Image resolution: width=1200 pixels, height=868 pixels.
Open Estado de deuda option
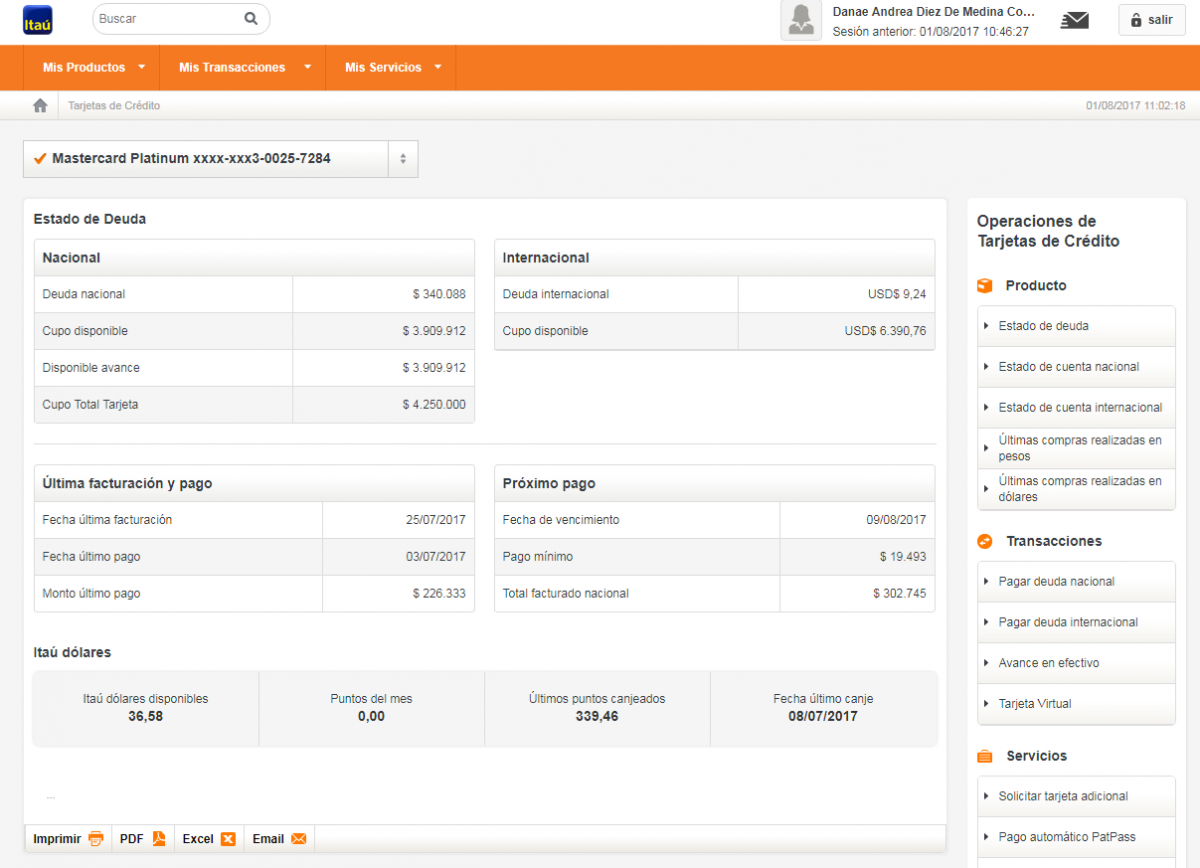click(1076, 326)
